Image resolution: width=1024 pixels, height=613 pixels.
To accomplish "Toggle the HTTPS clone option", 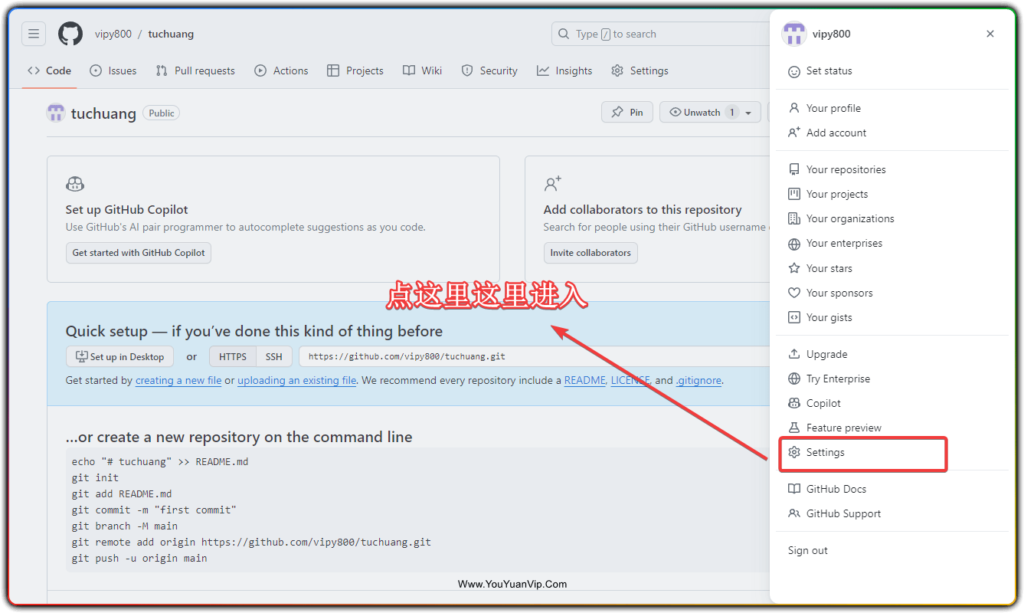I will click(x=232, y=356).
